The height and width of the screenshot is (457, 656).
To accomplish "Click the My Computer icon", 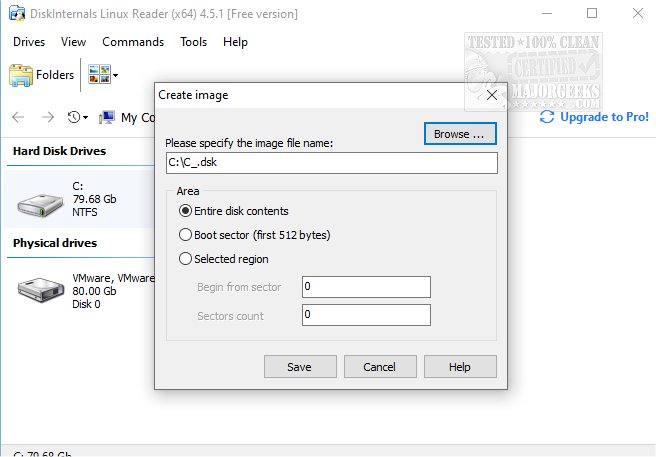I will pos(107,117).
